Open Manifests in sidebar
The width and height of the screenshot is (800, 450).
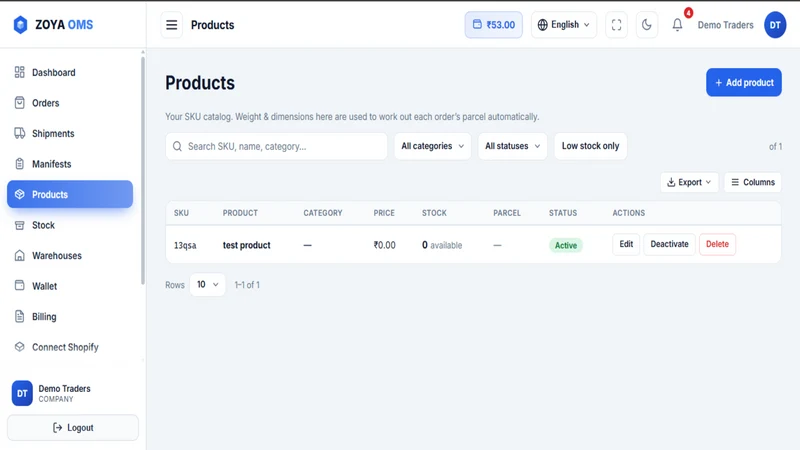(70, 164)
